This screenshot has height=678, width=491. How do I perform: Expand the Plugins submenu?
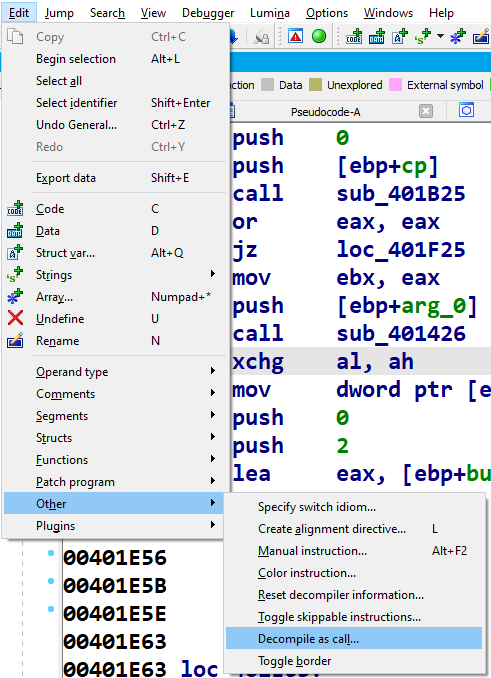pyautogui.click(x=212, y=525)
